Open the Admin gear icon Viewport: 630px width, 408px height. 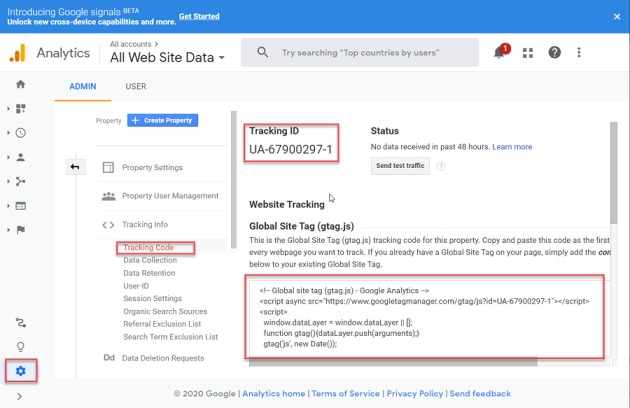(x=20, y=371)
